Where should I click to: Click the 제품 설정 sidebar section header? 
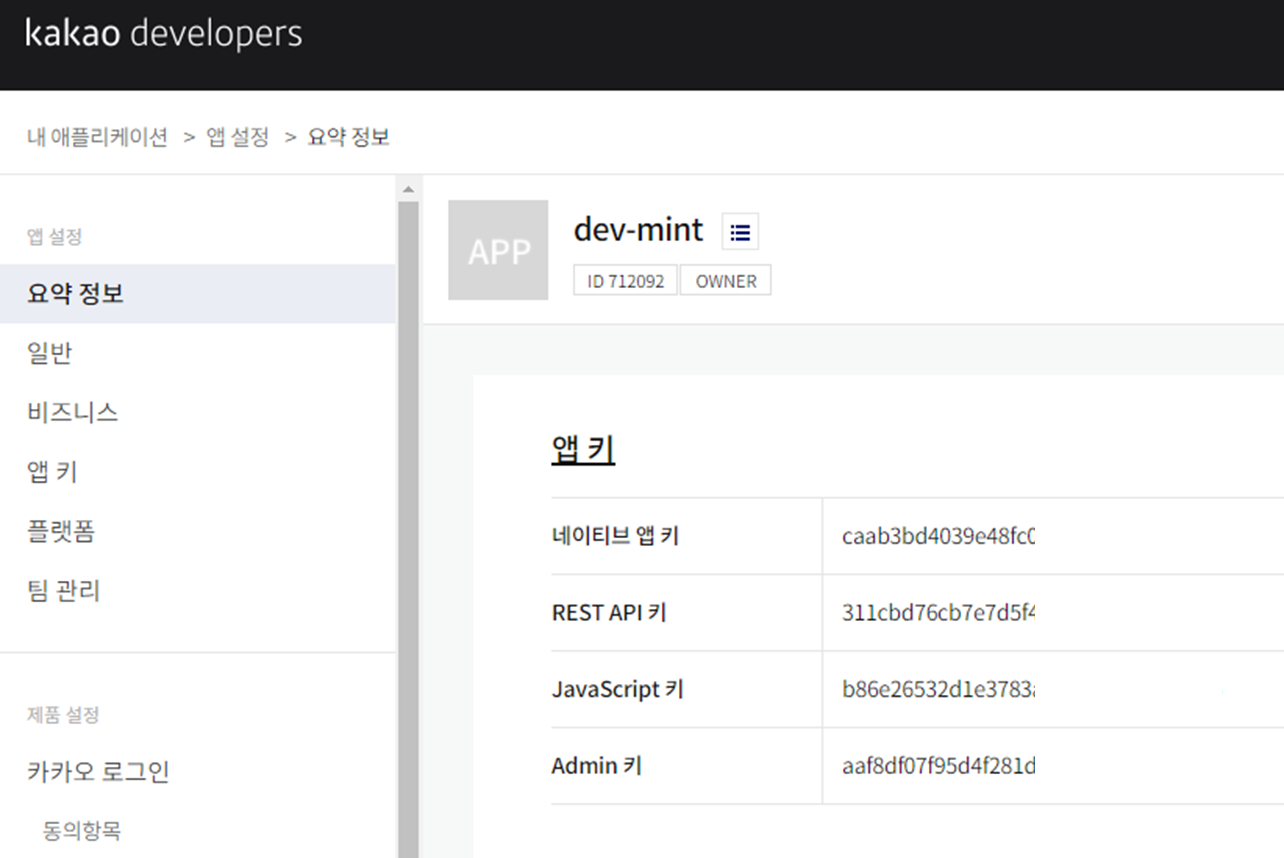click(x=63, y=715)
